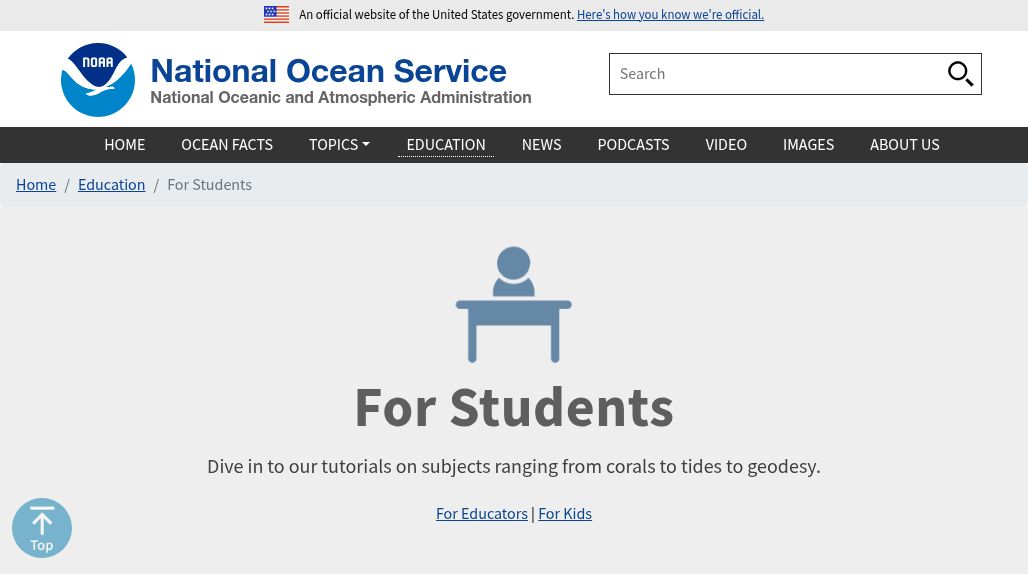Navigate to OCEAN FACTS

pyautogui.click(x=227, y=144)
